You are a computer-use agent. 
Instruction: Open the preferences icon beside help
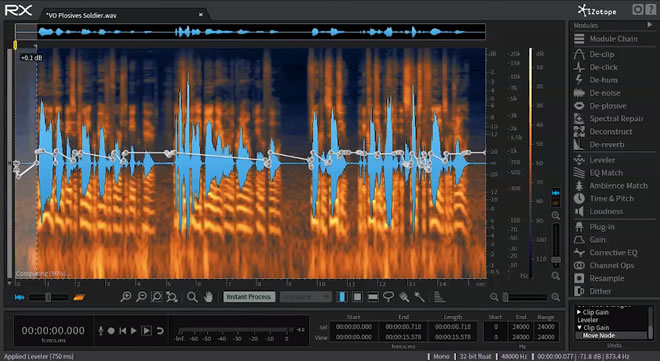click(638, 10)
